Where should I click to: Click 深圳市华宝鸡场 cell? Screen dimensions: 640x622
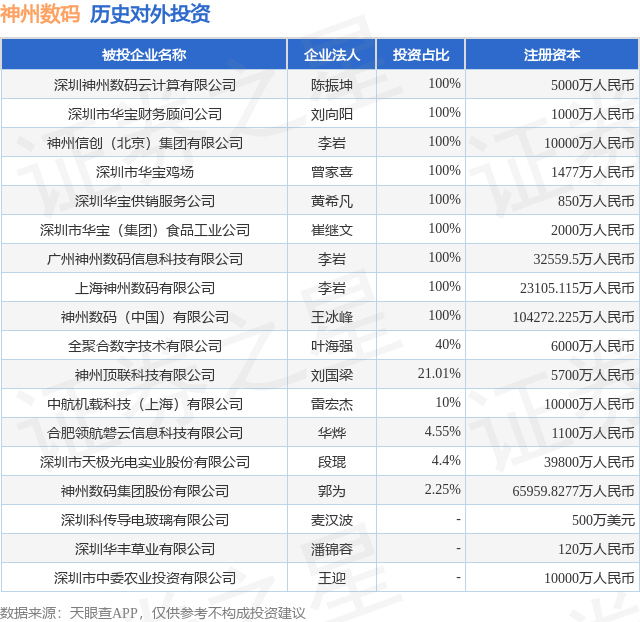[x=145, y=172]
